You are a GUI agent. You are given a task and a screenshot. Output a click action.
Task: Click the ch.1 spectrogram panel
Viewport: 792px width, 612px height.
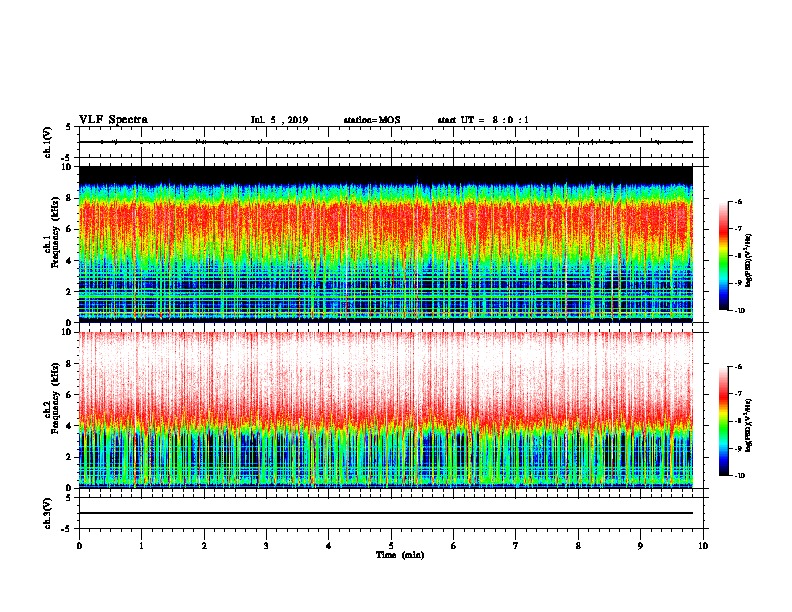(x=386, y=244)
